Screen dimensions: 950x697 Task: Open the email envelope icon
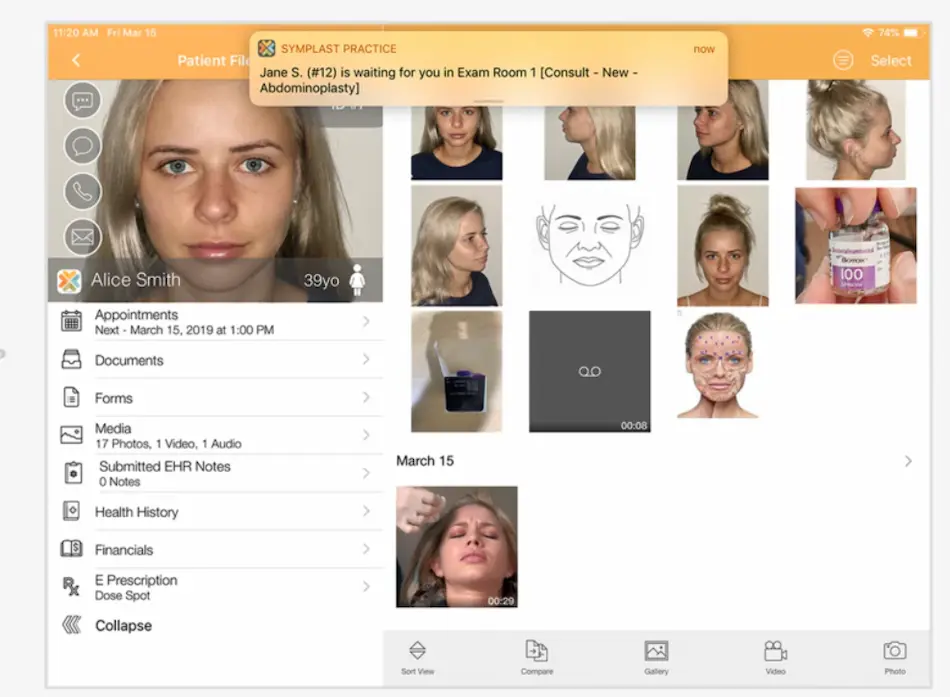click(x=81, y=237)
